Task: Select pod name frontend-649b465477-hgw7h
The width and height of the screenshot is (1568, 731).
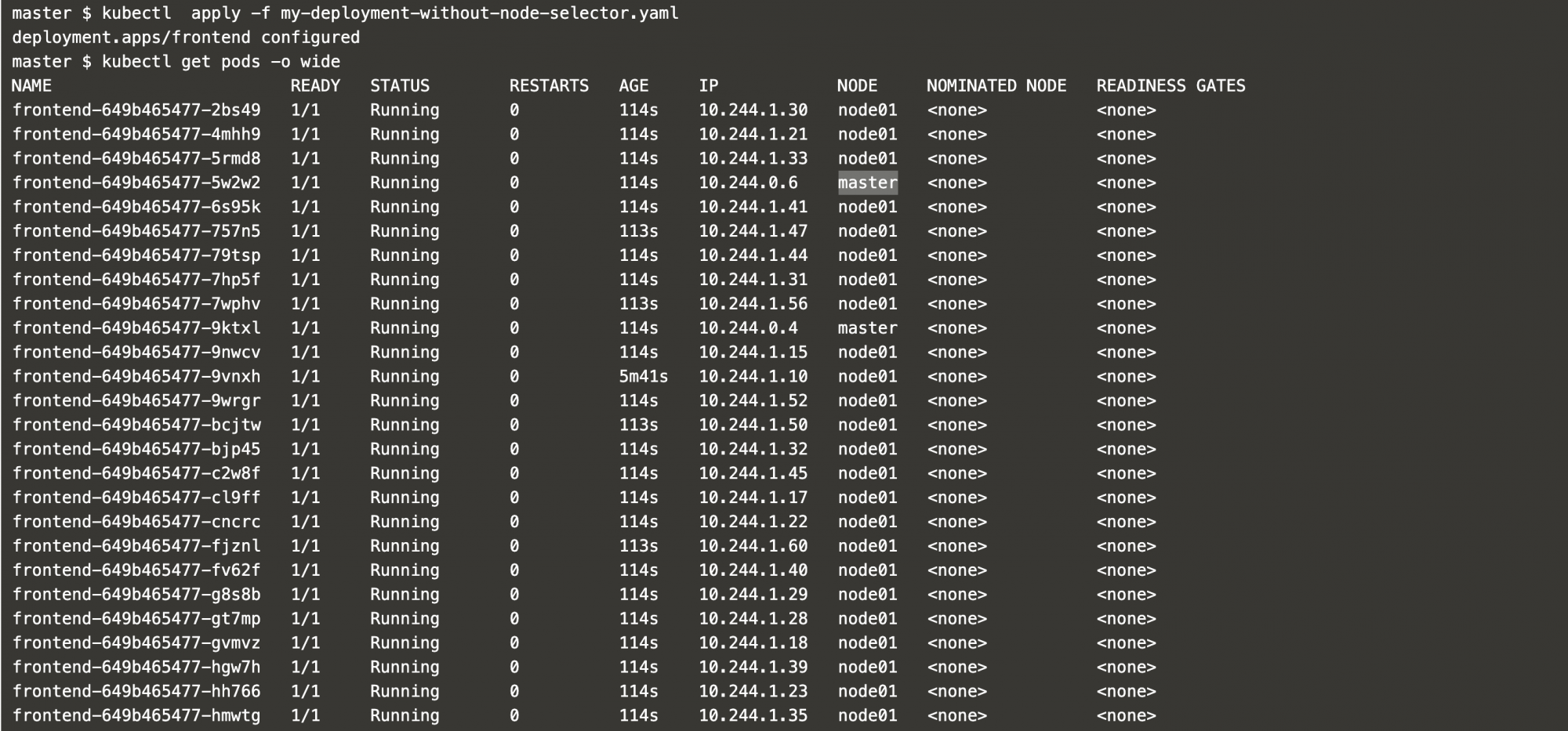Action: click(x=136, y=668)
